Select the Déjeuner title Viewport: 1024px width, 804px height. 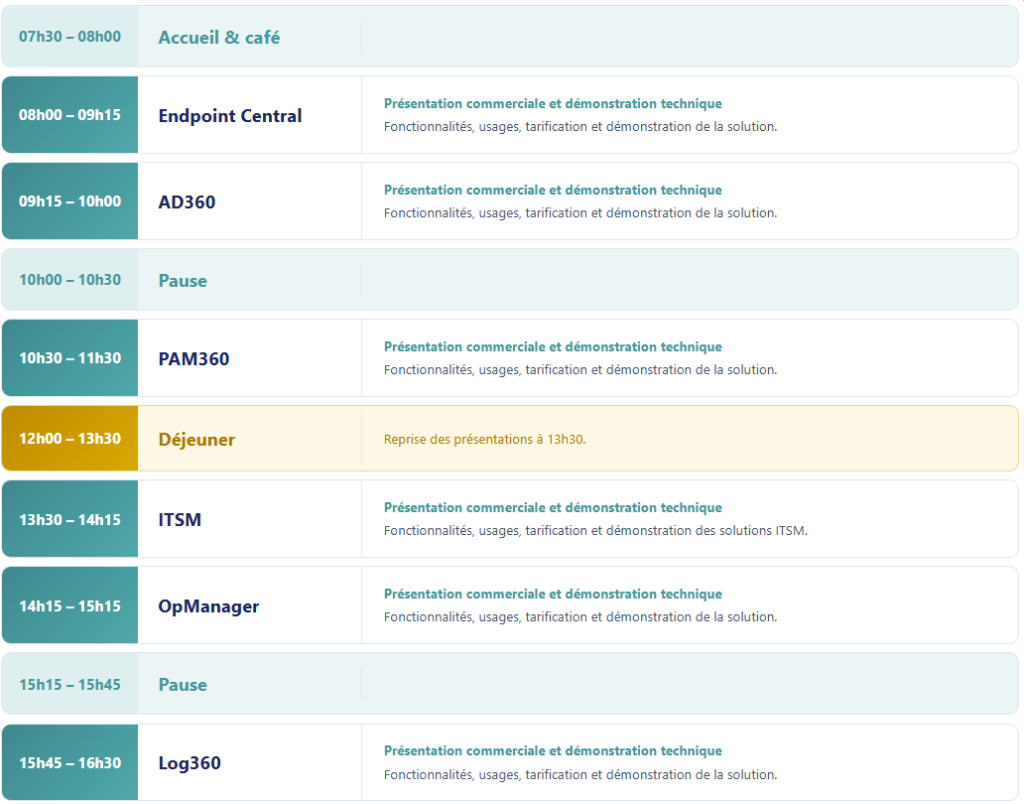tap(197, 439)
